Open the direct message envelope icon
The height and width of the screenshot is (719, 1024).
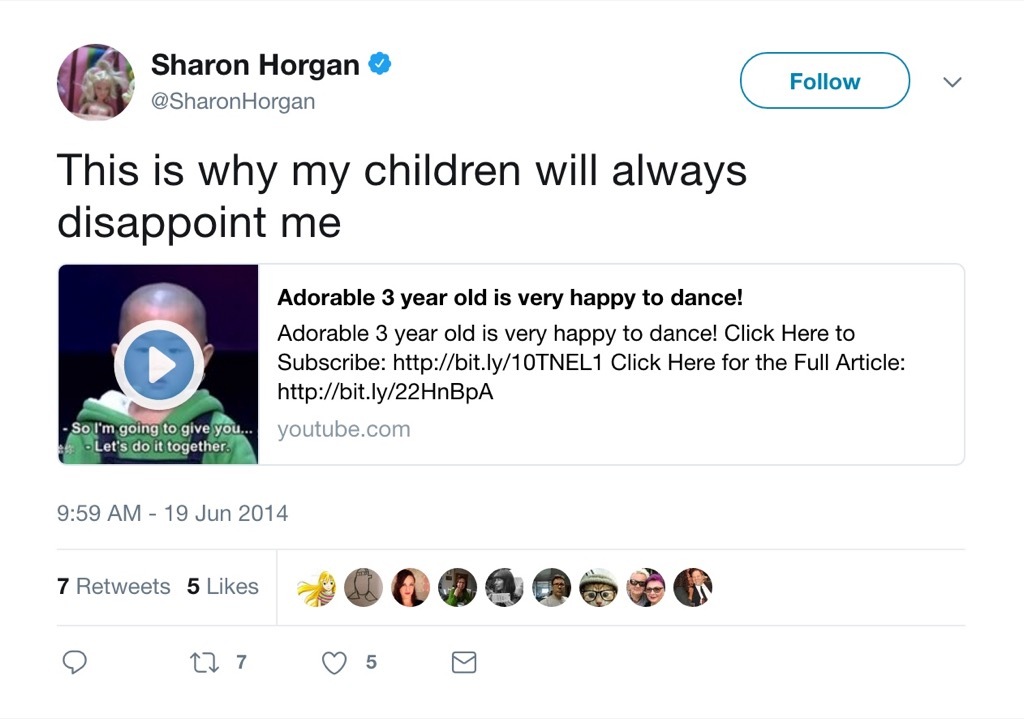(x=463, y=662)
